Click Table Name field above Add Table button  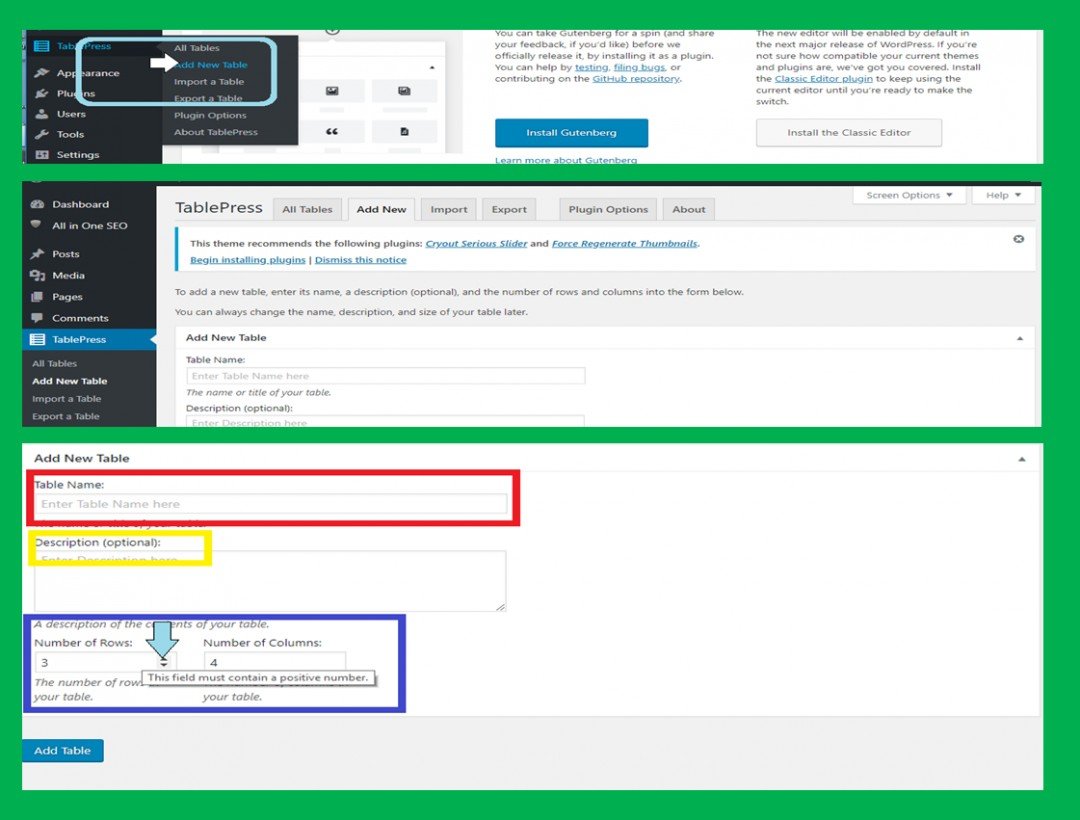tap(271, 504)
